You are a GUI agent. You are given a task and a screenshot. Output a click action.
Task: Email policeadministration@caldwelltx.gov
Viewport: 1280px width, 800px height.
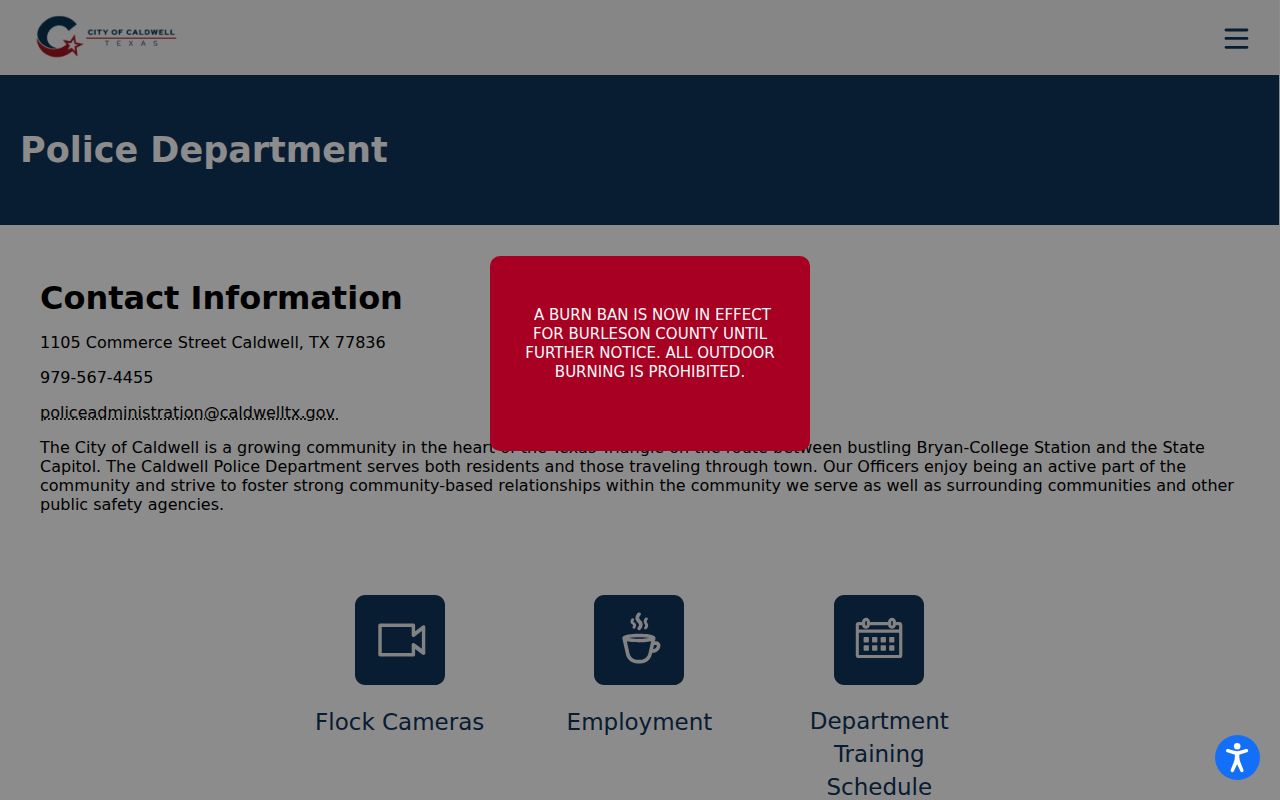(x=188, y=412)
